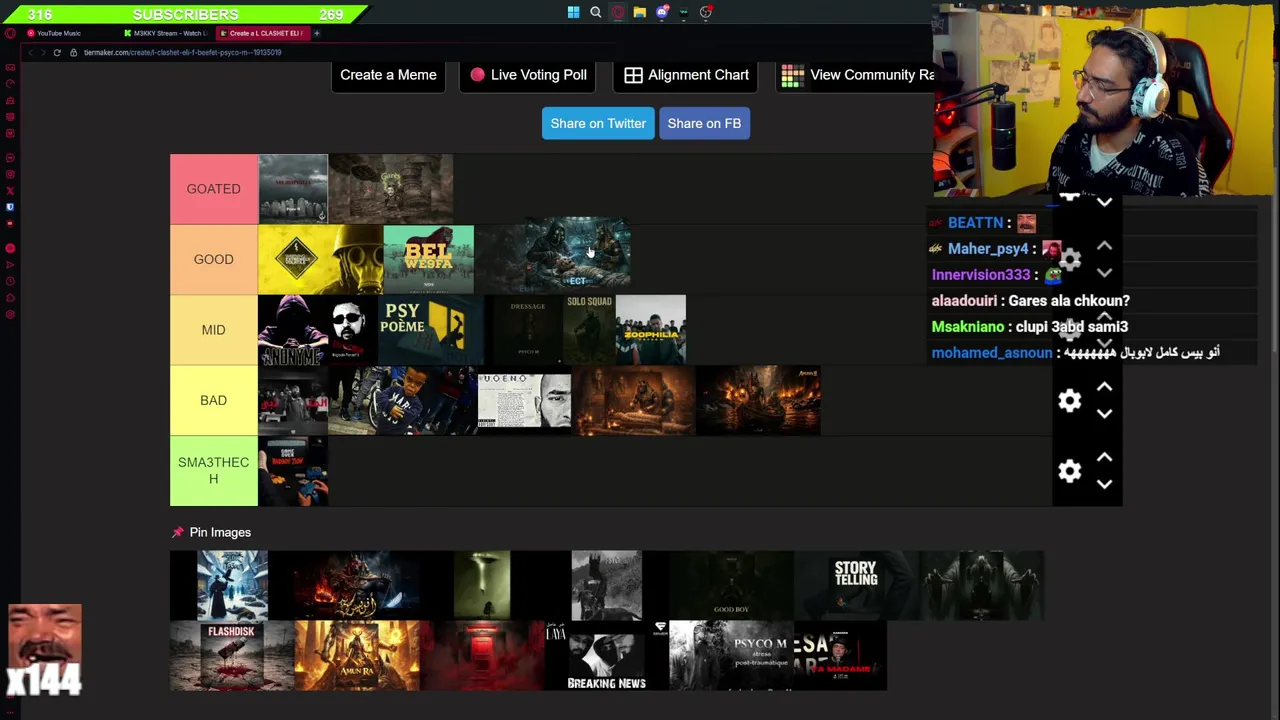Open X (Twitter) in the Opera sidebar
Viewport: 1280px width, 720px height.
click(x=10, y=190)
